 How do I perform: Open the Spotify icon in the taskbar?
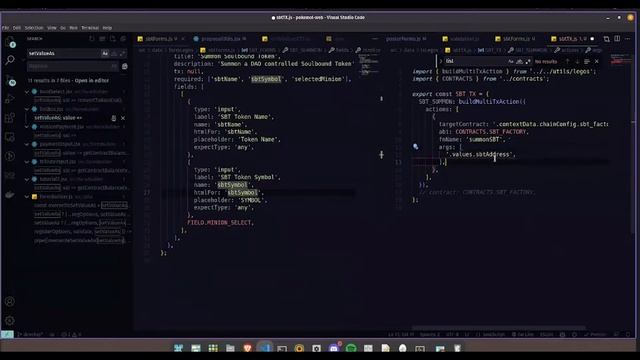tap(351, 348)
